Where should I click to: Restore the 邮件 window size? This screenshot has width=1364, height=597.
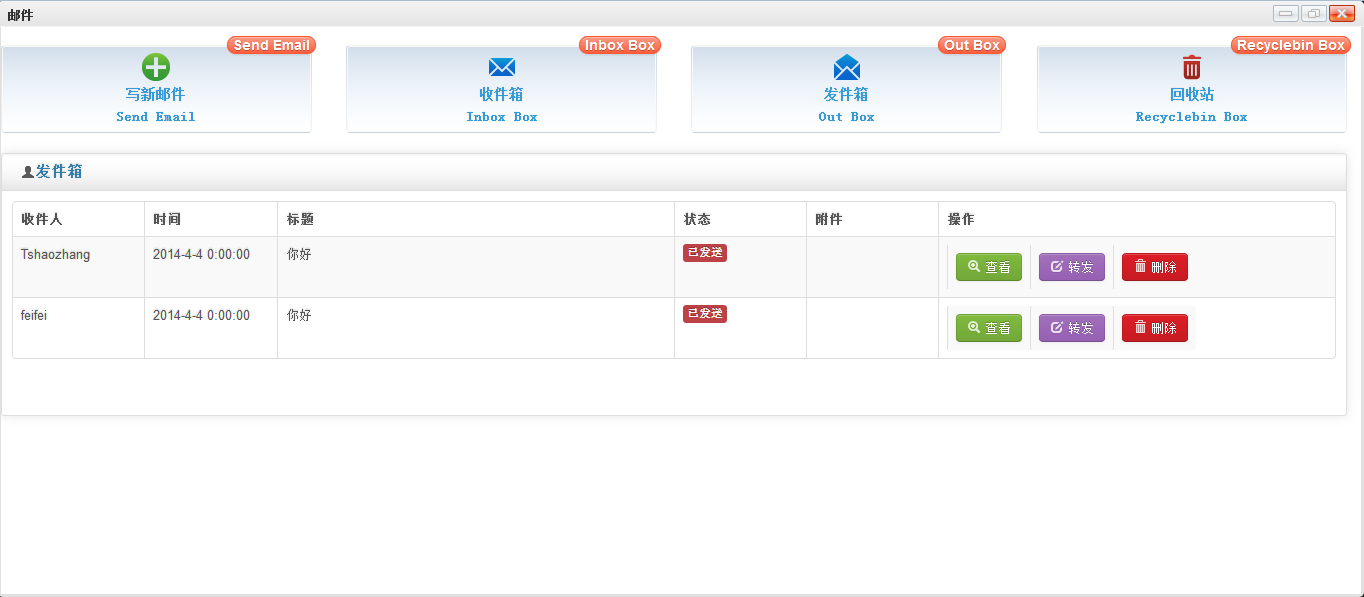tap(1313, 13)
